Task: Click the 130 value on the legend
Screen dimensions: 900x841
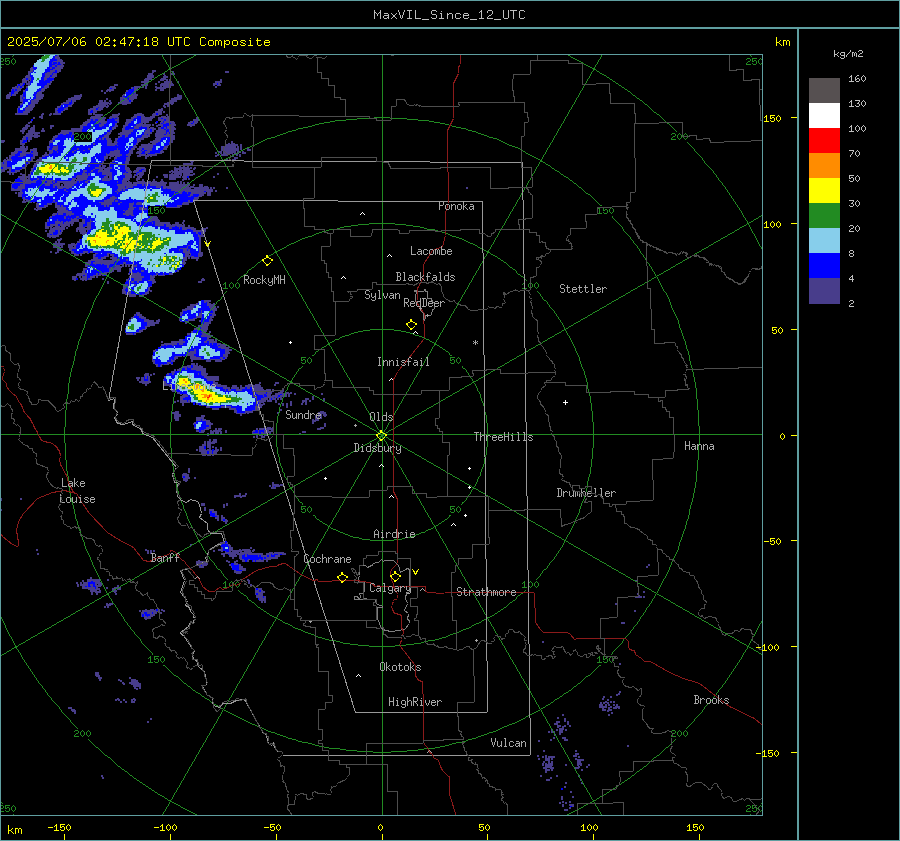Action: (x=857, y=103)
